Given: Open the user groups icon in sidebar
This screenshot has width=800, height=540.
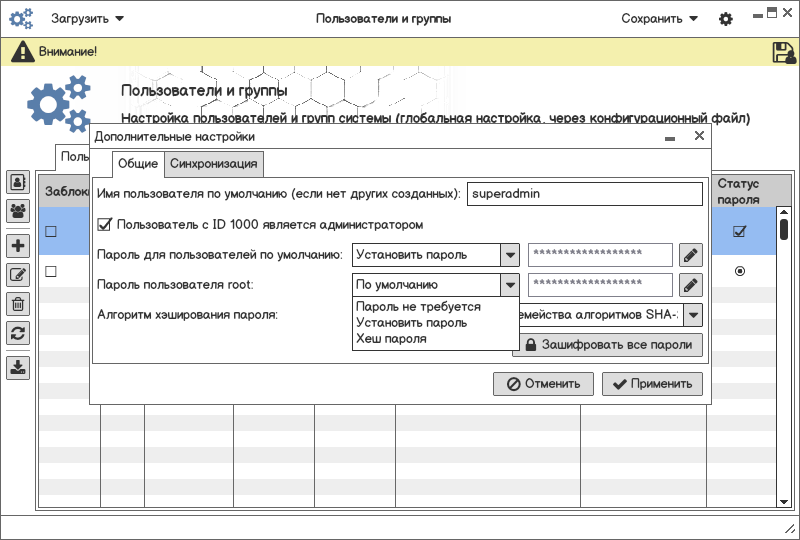Looking at the screenshot, I should point(18,210).
